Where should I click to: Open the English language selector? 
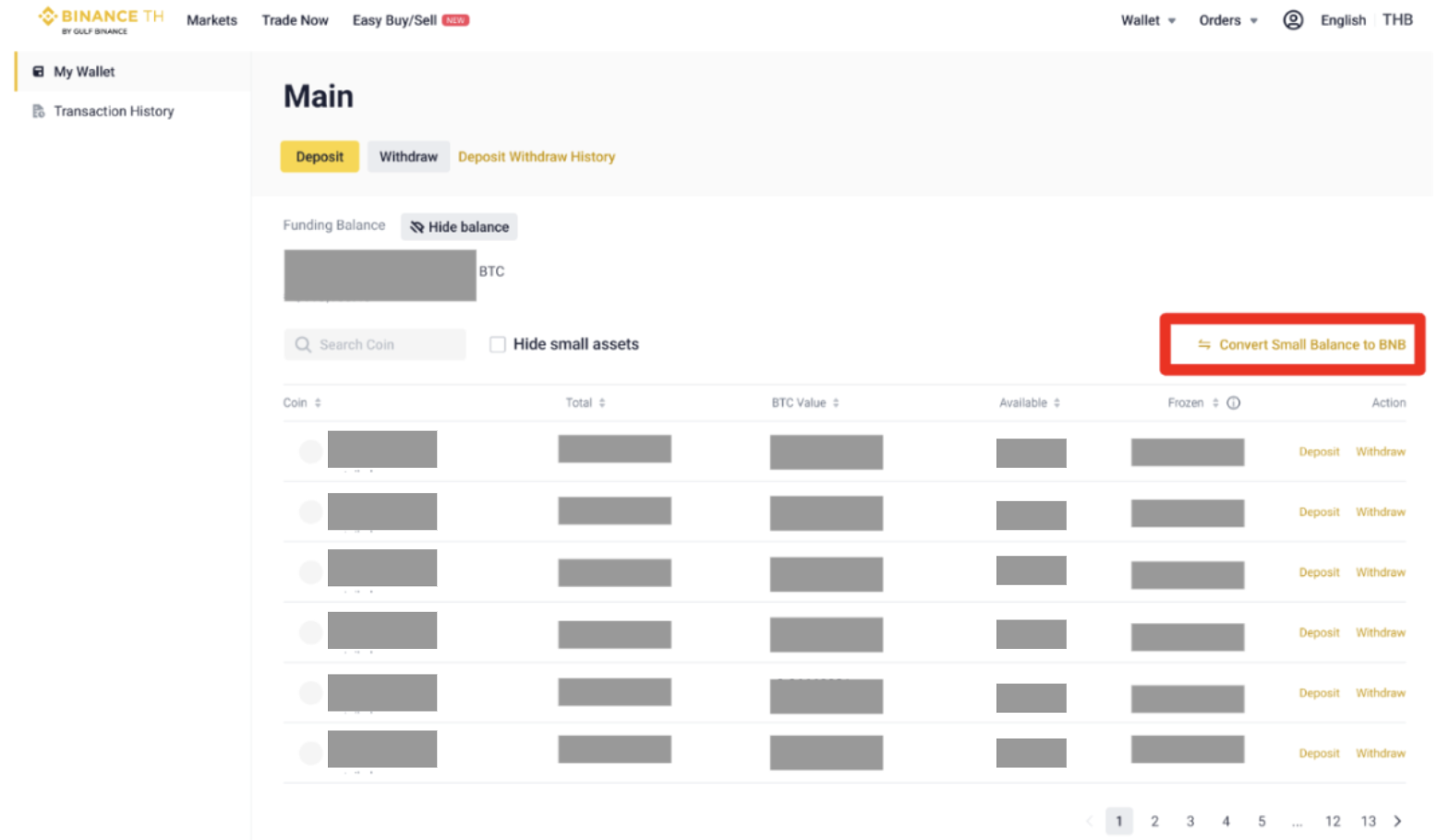[x=1342, y=20]
